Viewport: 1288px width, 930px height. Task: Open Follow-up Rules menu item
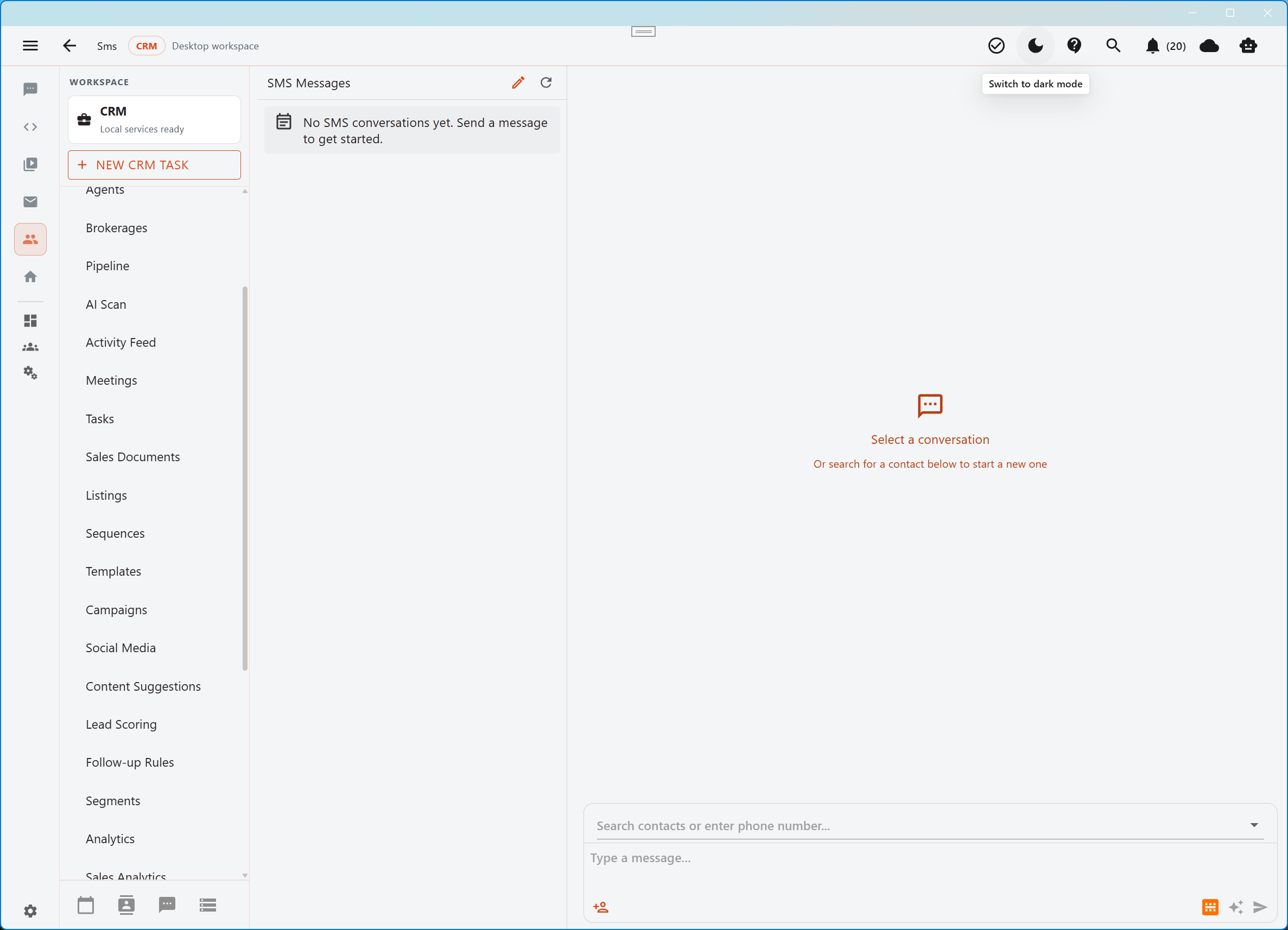tap(130, 763)
